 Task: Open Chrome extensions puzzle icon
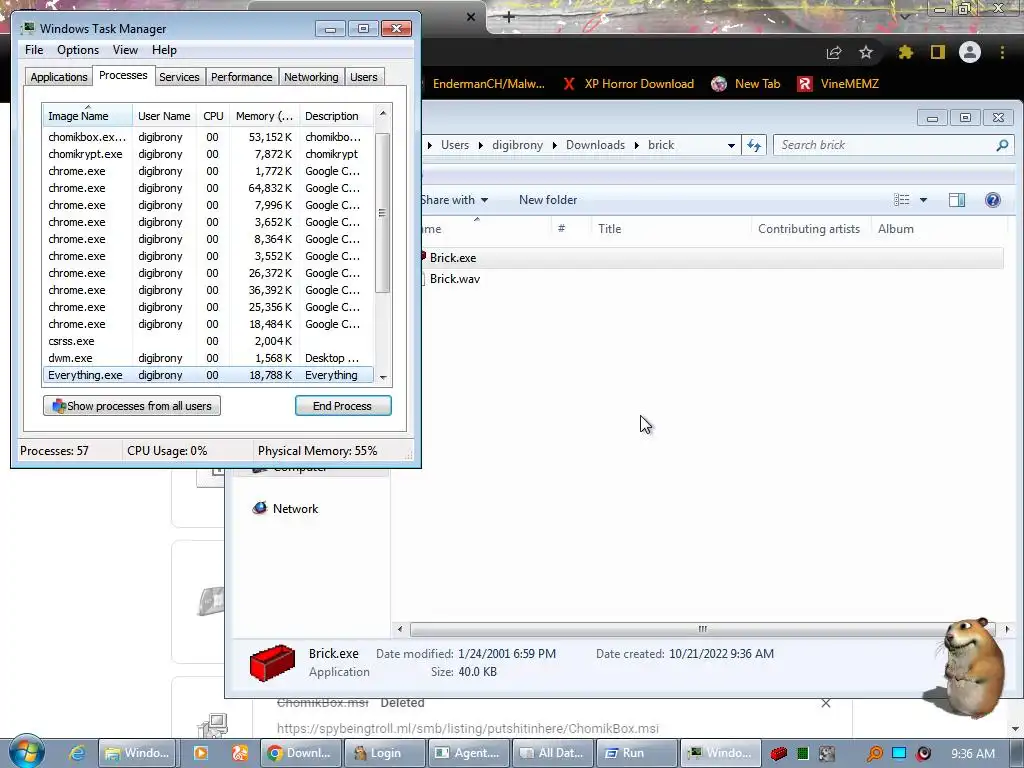click(905, 52)
